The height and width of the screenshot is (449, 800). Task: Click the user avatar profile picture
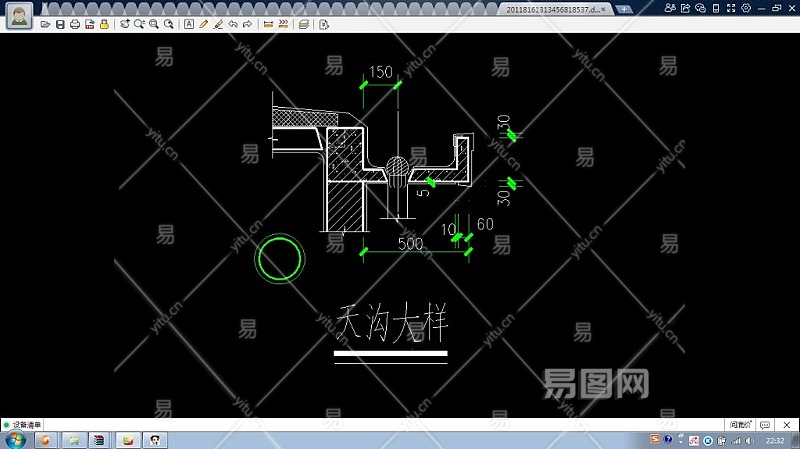click(x=19, y=15)
